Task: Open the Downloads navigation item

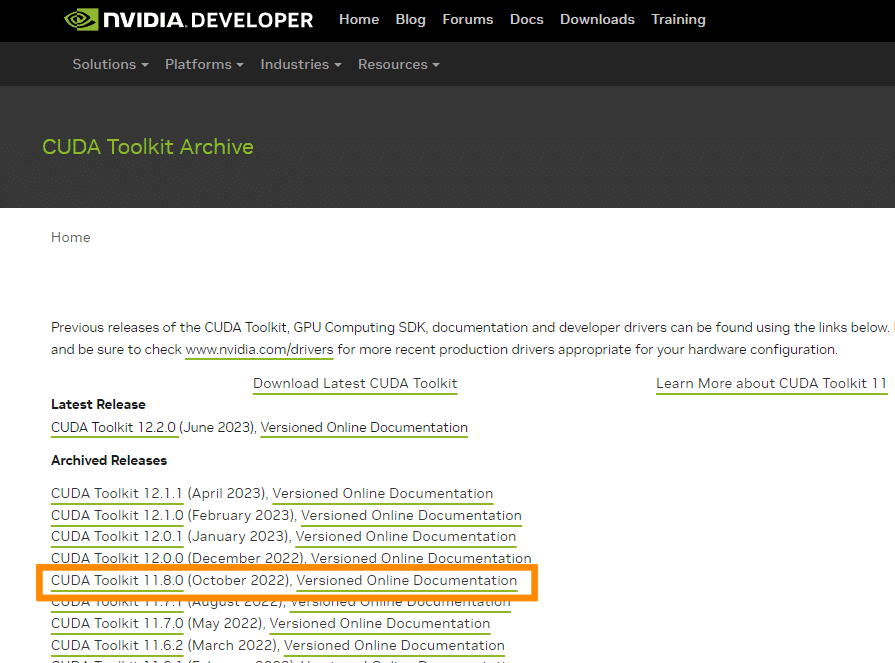Action: (x=597, y=19)
